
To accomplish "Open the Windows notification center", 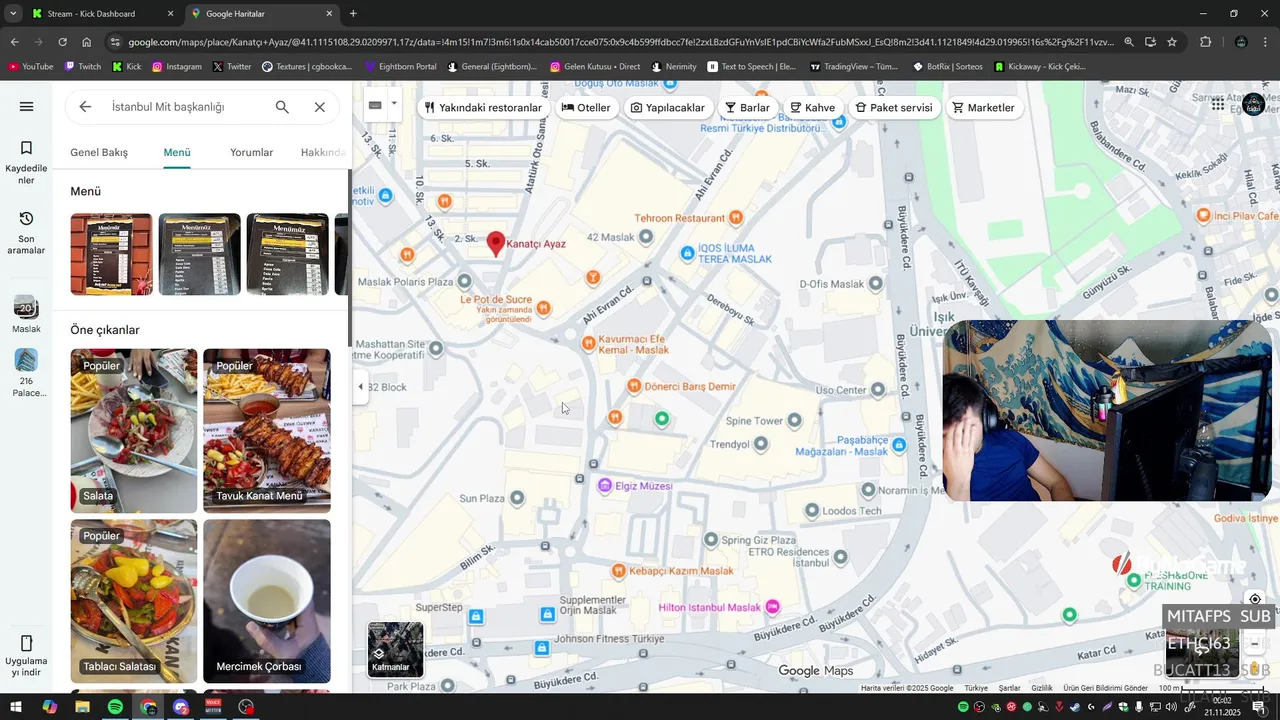I will 1258,707.
